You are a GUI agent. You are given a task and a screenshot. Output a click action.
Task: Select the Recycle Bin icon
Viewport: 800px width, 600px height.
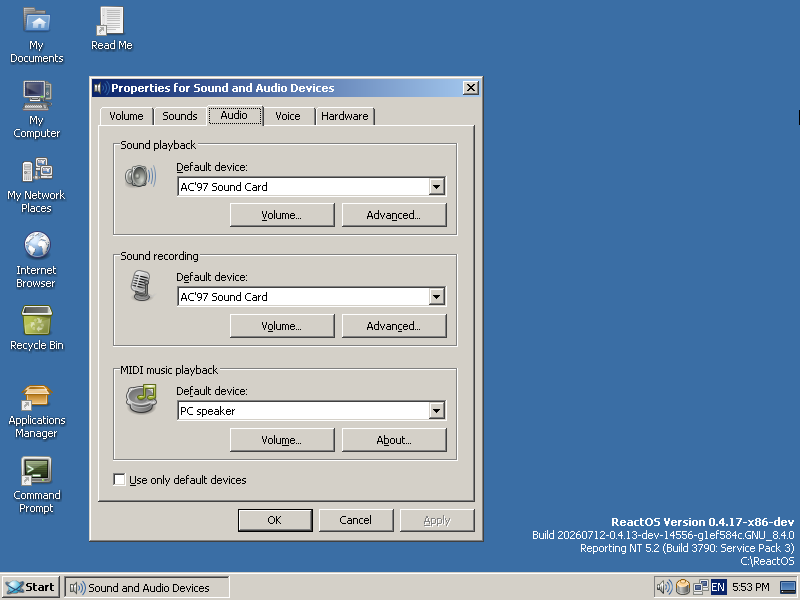37,329
